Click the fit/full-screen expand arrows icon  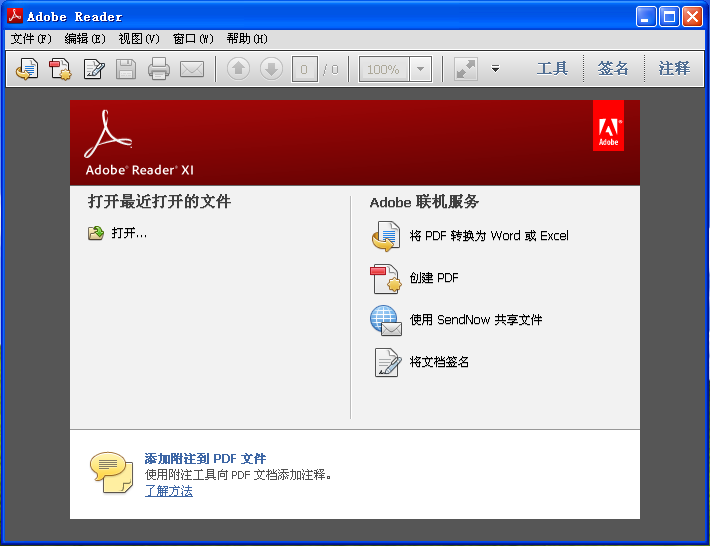465,69
